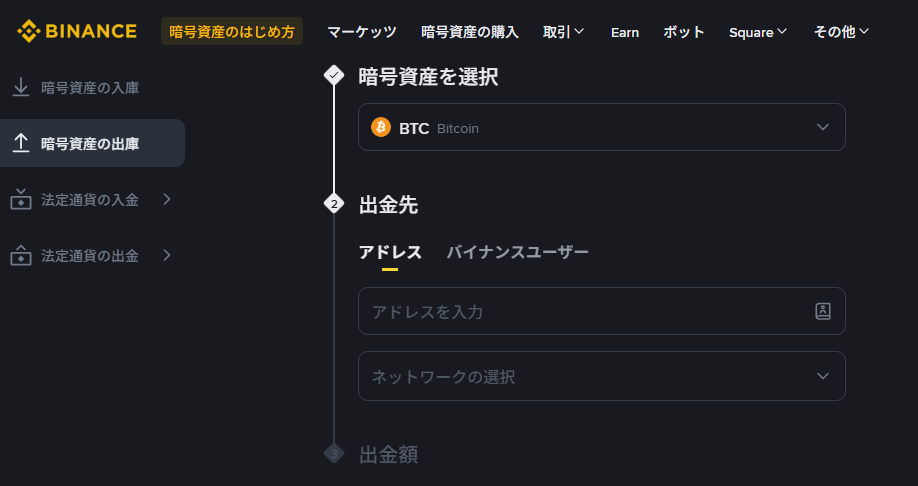Expand the Square menu in navbar
The height and width of the screenshot is (486, 918).
758,32
